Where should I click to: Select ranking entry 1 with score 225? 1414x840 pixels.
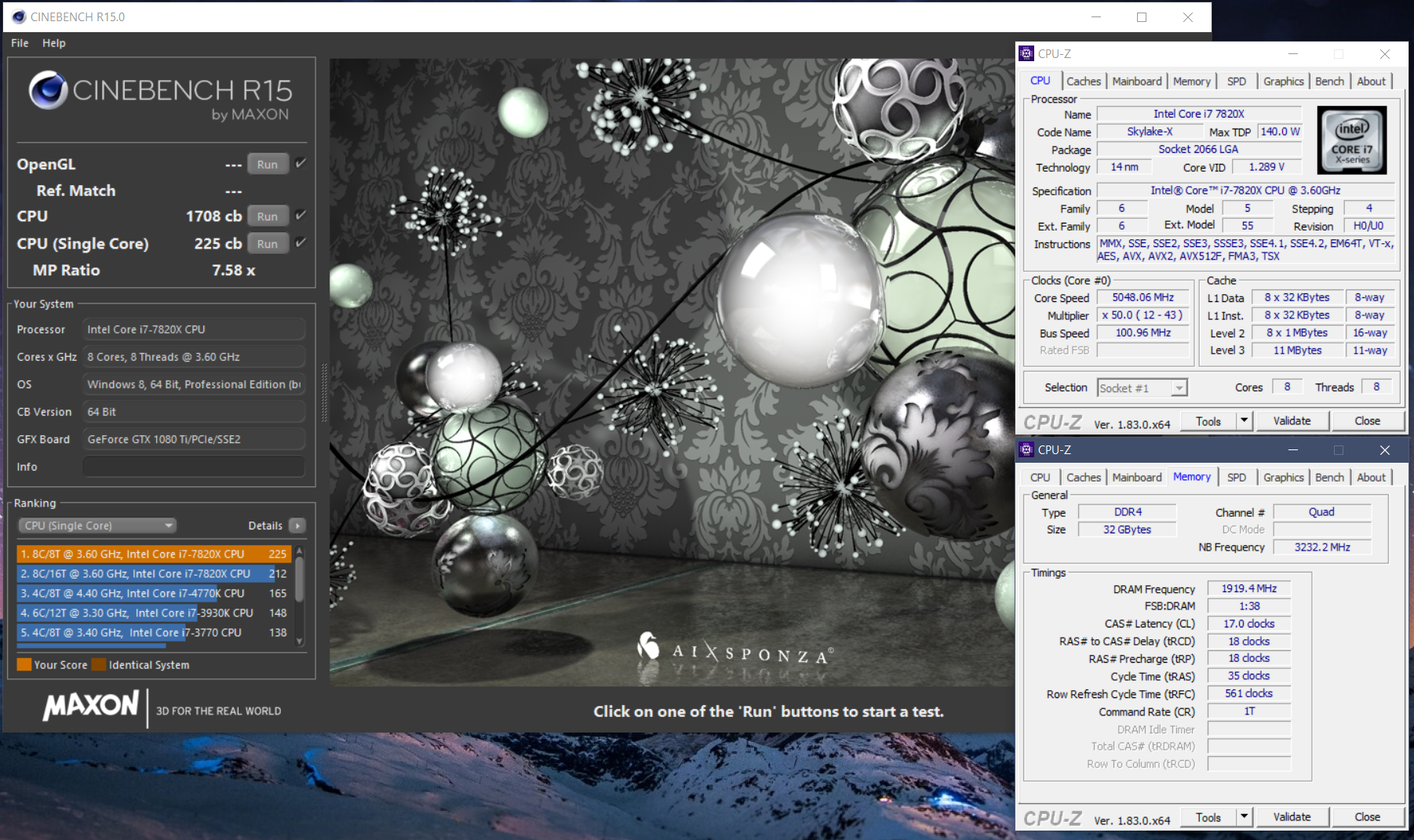(154, 554)
